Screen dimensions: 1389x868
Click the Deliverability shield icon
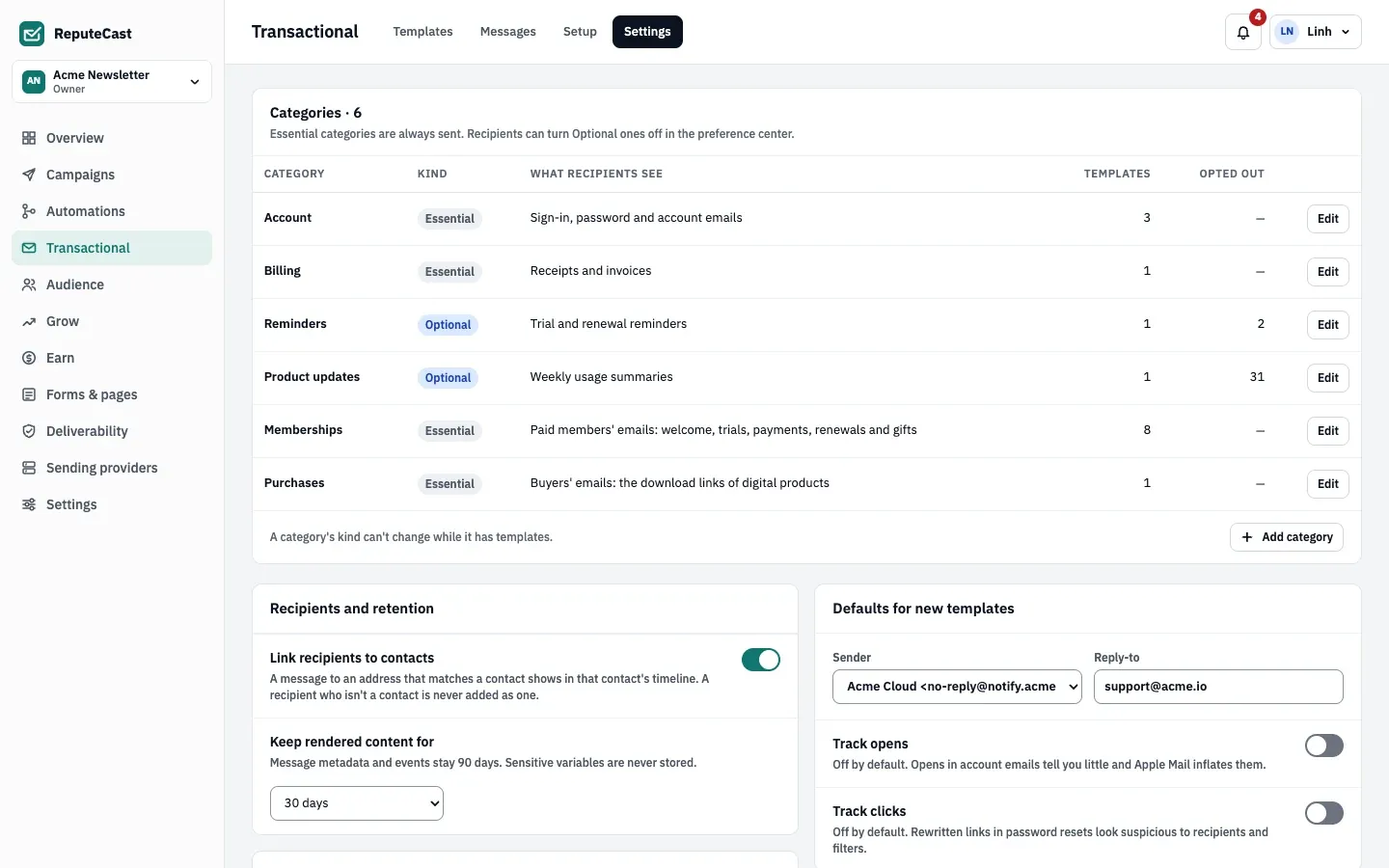pyautogui.click(x=29, y=431)
